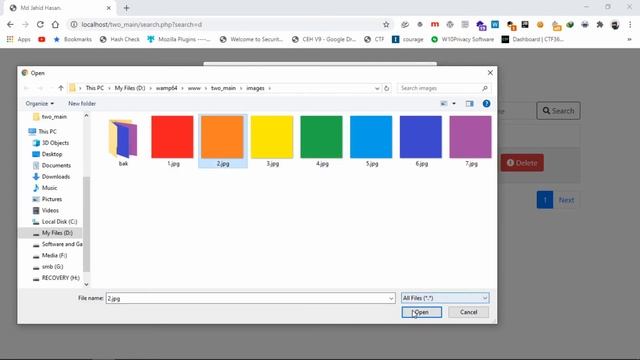Open a new browser tab

click(x=127, y=8)
